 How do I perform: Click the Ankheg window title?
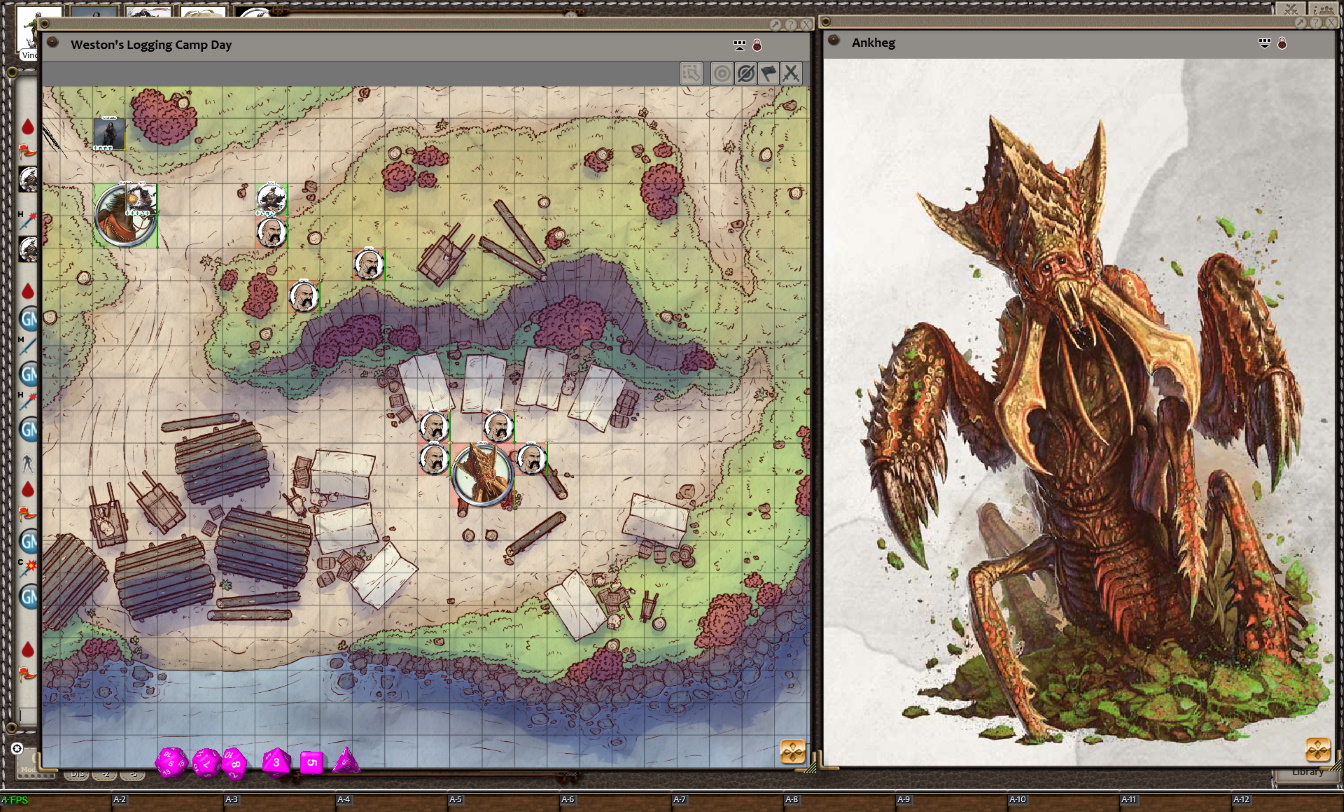(874, 43)
